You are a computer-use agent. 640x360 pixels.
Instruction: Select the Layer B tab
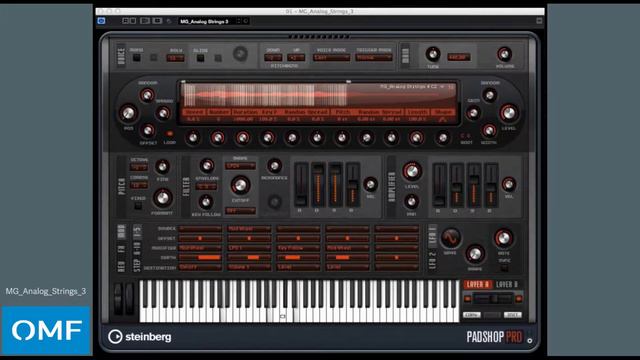click(507, 285)
